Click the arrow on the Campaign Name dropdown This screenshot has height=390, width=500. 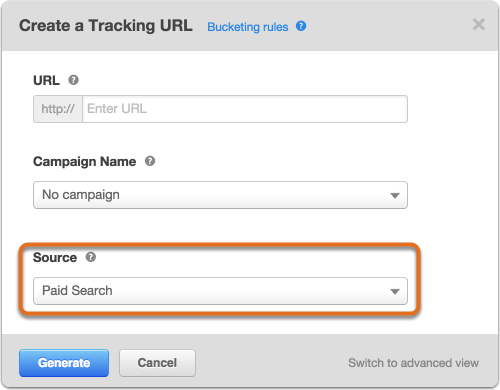click(395, 195)
